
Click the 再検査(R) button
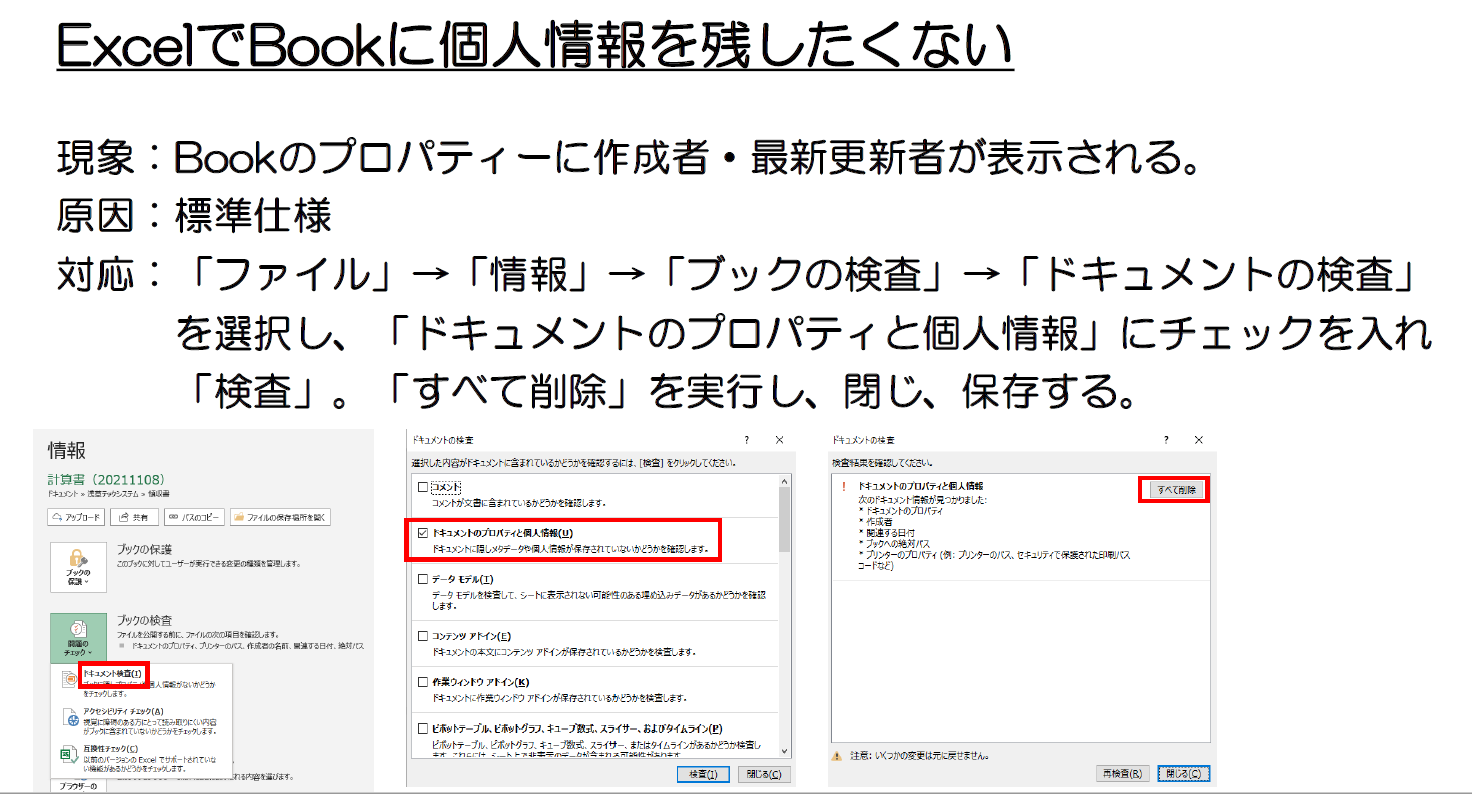click(1123, 774)
